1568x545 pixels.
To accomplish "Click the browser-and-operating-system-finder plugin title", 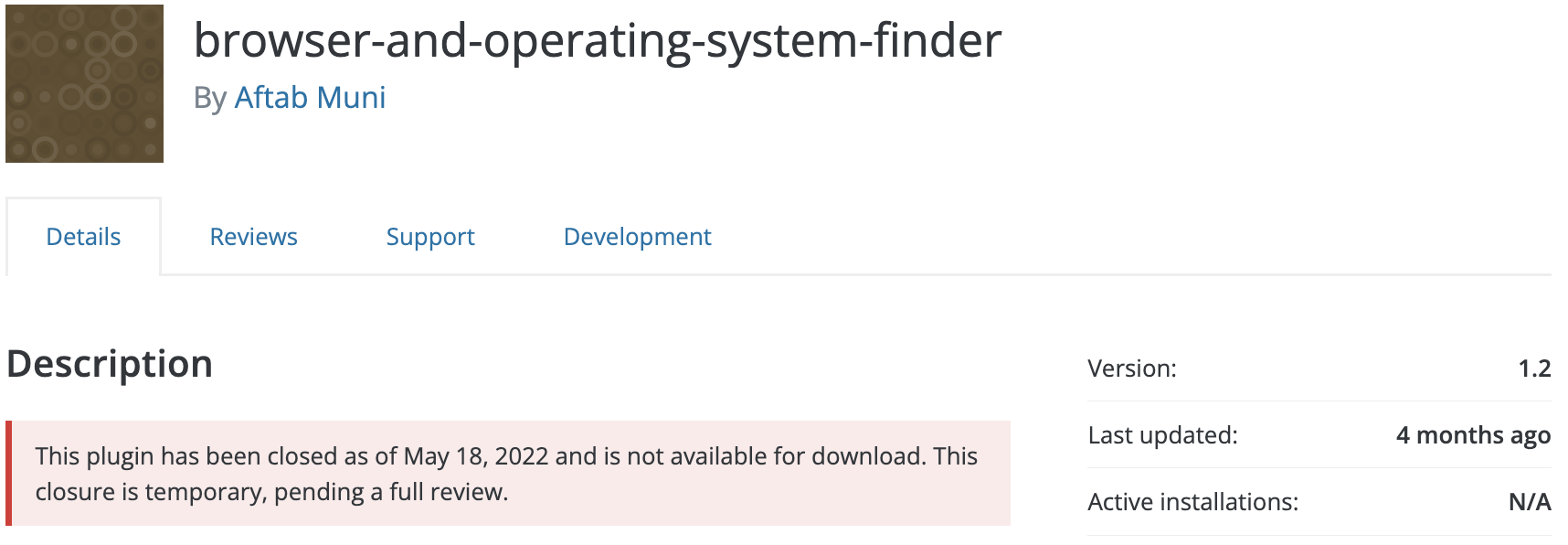I will pyautogui.click(x=598, y=41).
